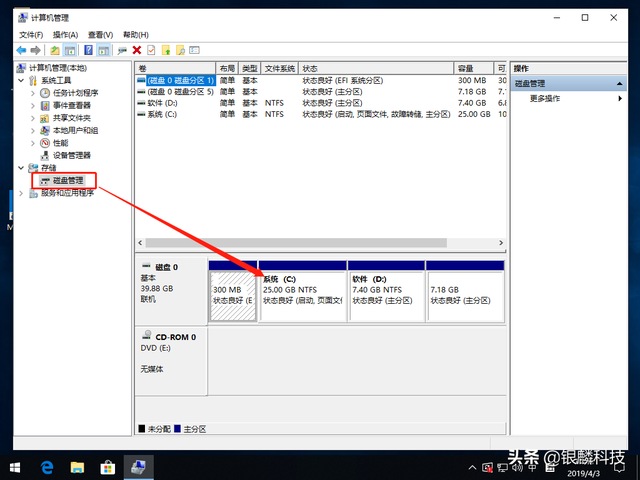This screenshot has width=640, height=480.
Task: Select volume row 系统 (C:)
Action: [321, 114]
